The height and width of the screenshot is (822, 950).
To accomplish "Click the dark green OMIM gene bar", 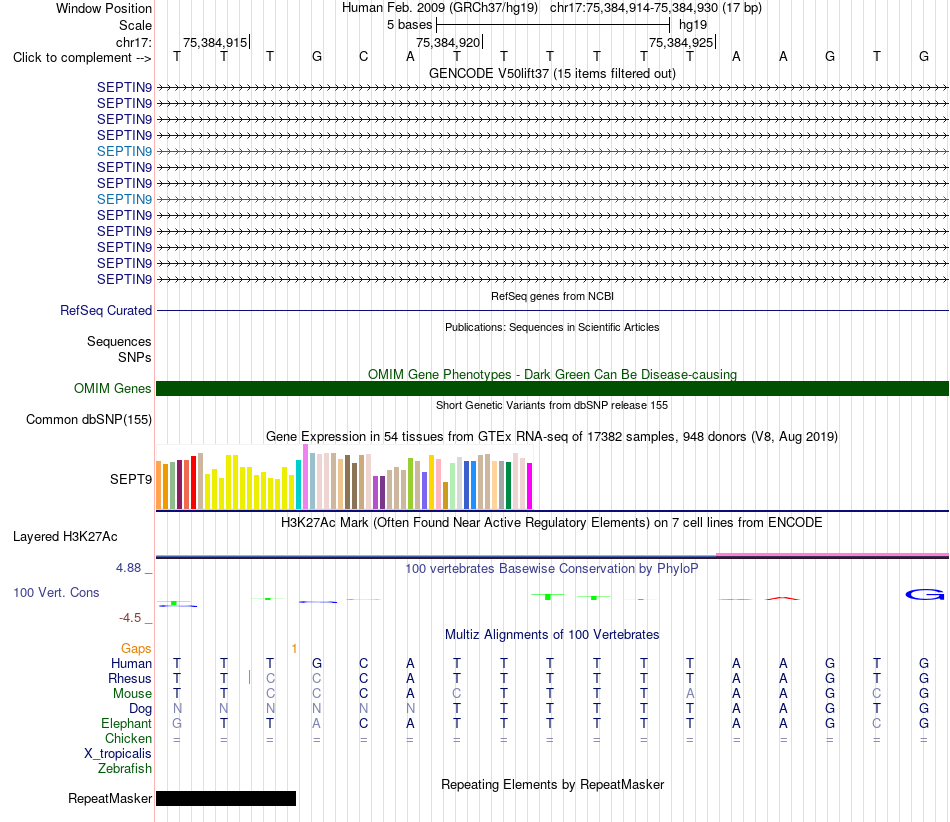I will click(552, 388).
